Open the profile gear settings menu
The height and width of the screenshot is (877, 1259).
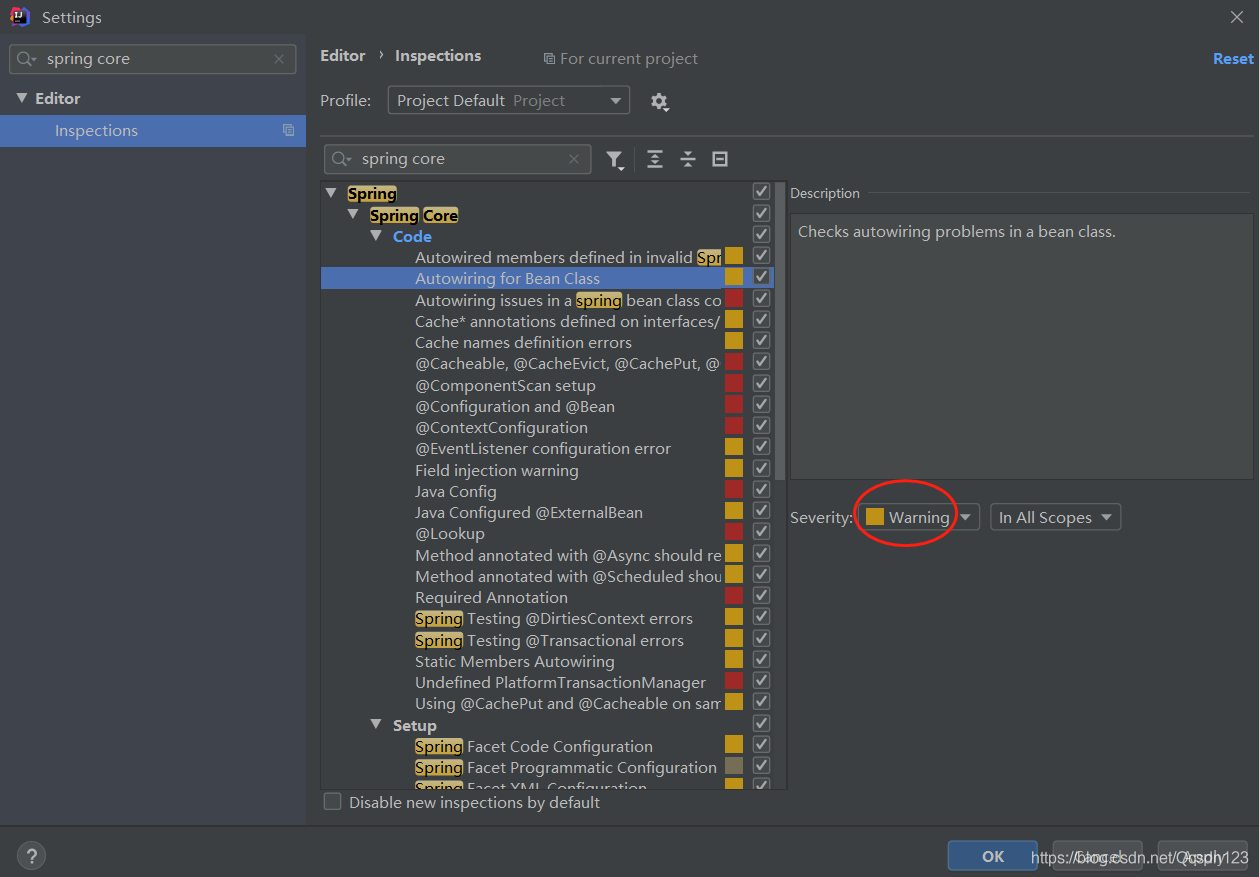[659, 101]
